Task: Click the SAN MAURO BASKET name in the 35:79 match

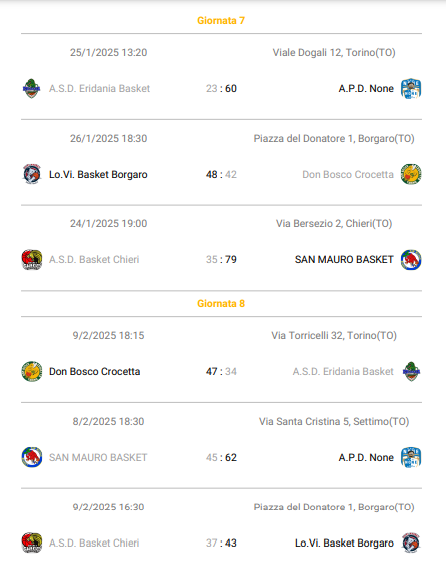Action: (x=344, y=259)
